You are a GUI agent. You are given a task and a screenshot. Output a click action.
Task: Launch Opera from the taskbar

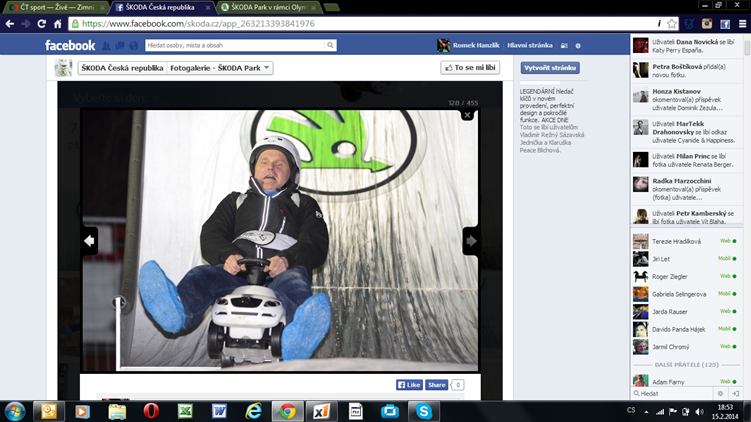tap(151, 411)
